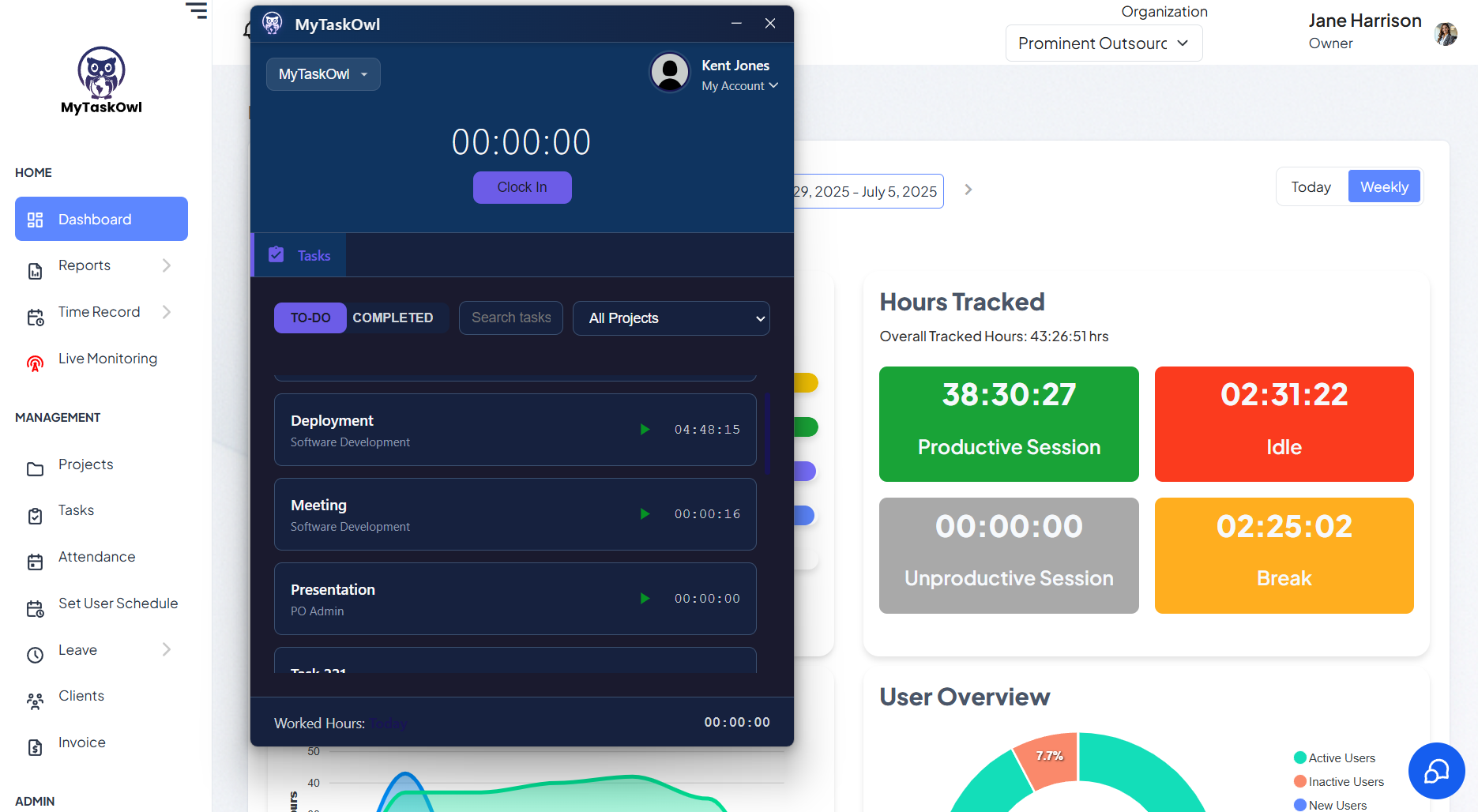
Task: Start timer for Presentation task
Action: 645,599
